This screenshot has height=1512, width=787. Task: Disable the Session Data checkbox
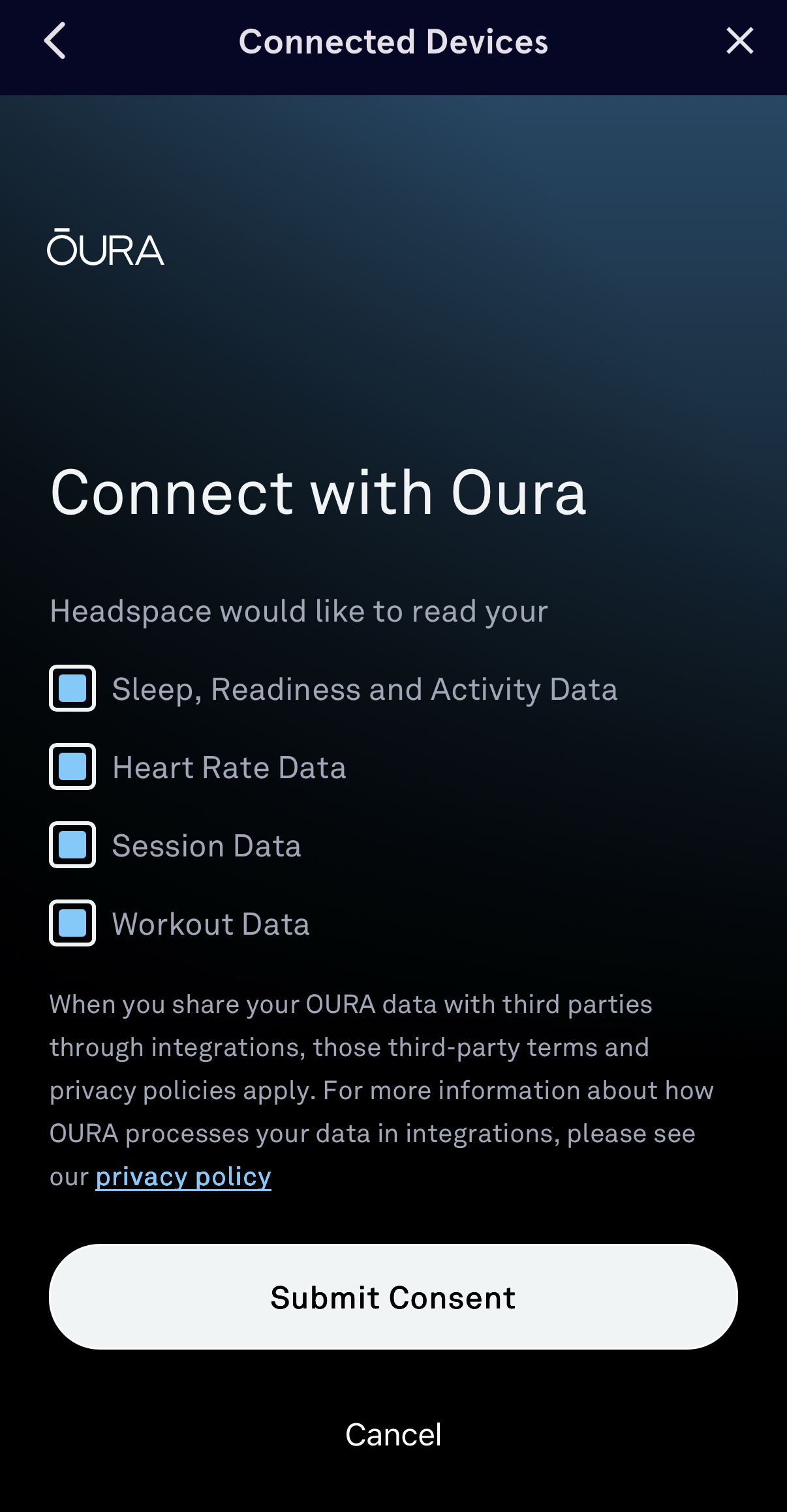[72, 845]
